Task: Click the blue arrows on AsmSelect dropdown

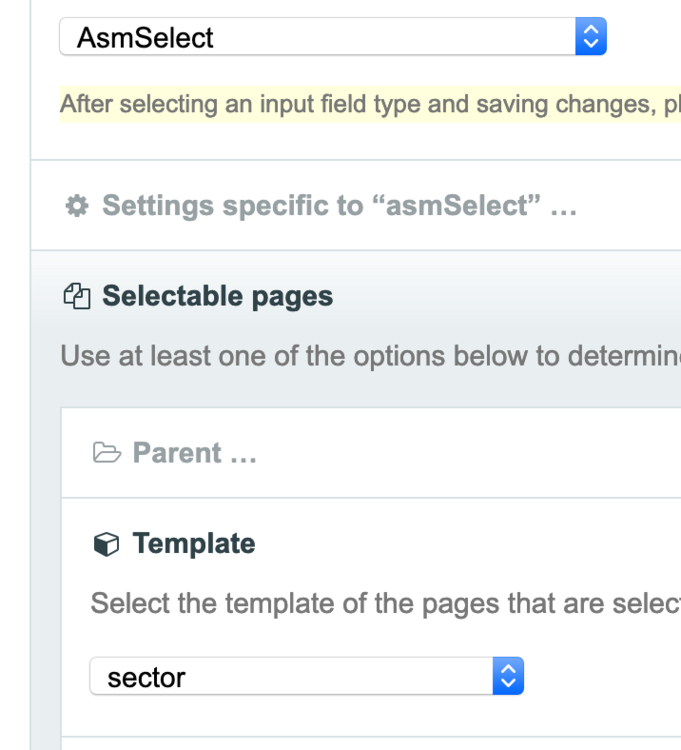Action: (x=591, y=38)
